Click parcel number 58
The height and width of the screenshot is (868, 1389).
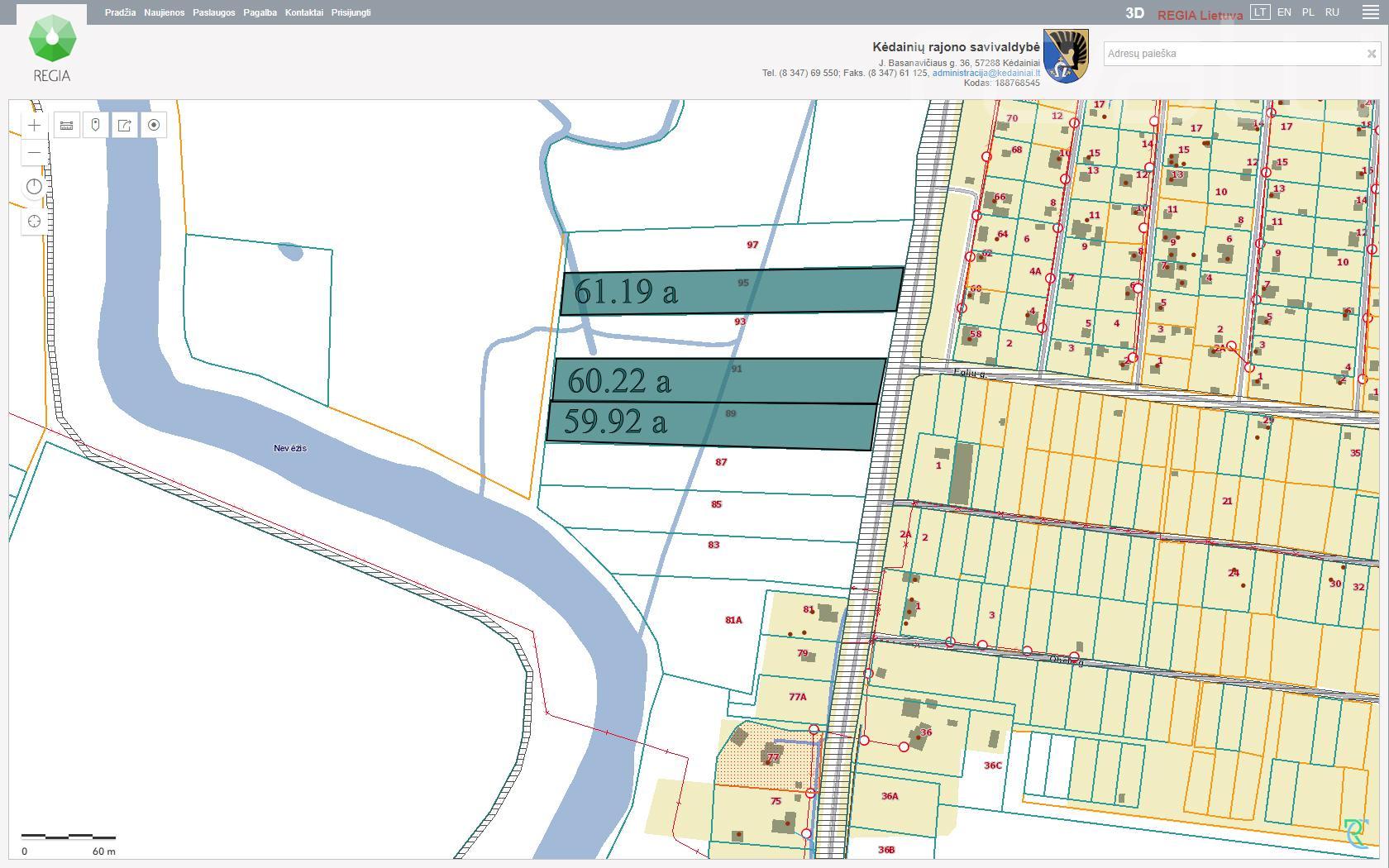976,335
